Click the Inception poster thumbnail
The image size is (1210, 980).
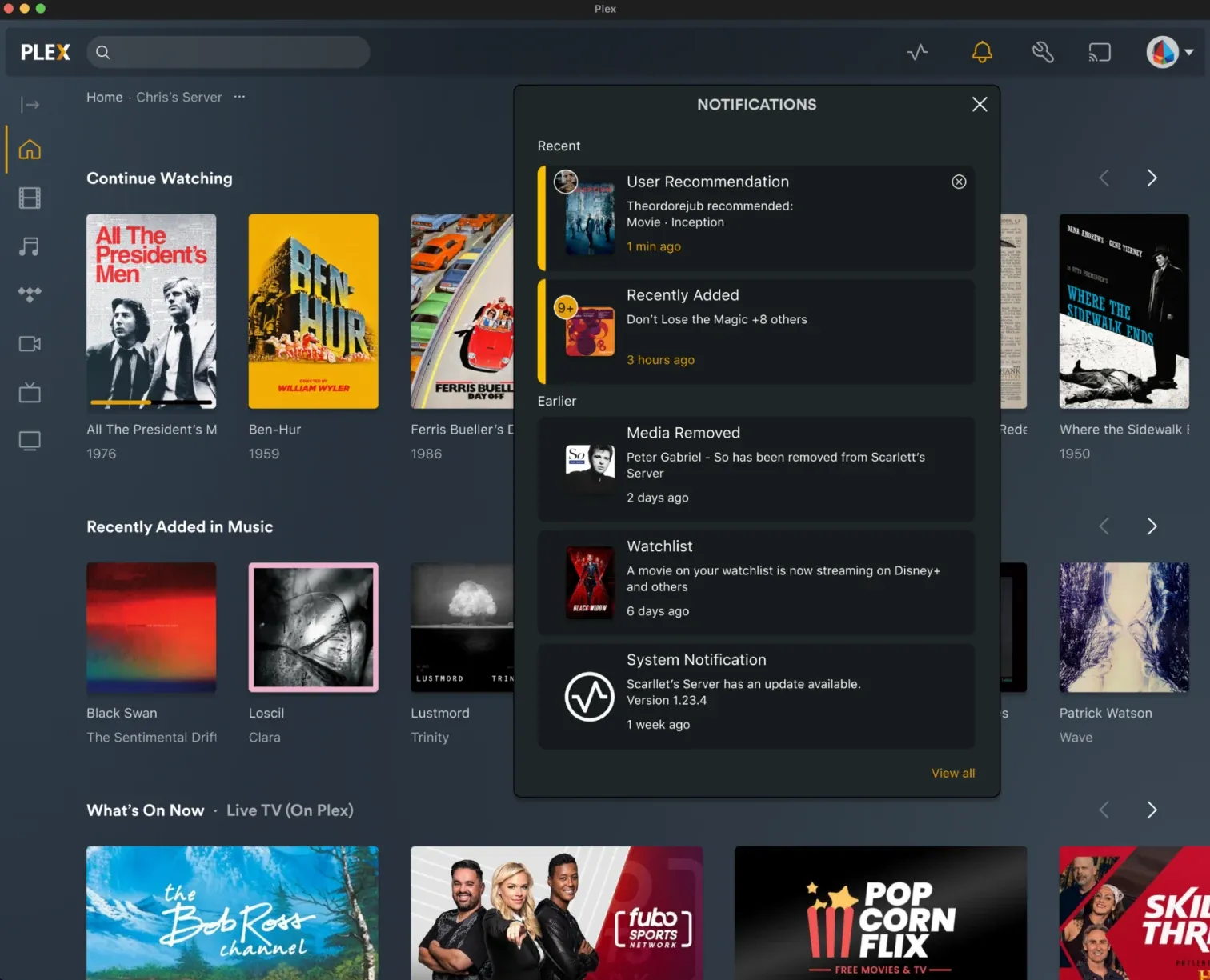tap(590, 218)
